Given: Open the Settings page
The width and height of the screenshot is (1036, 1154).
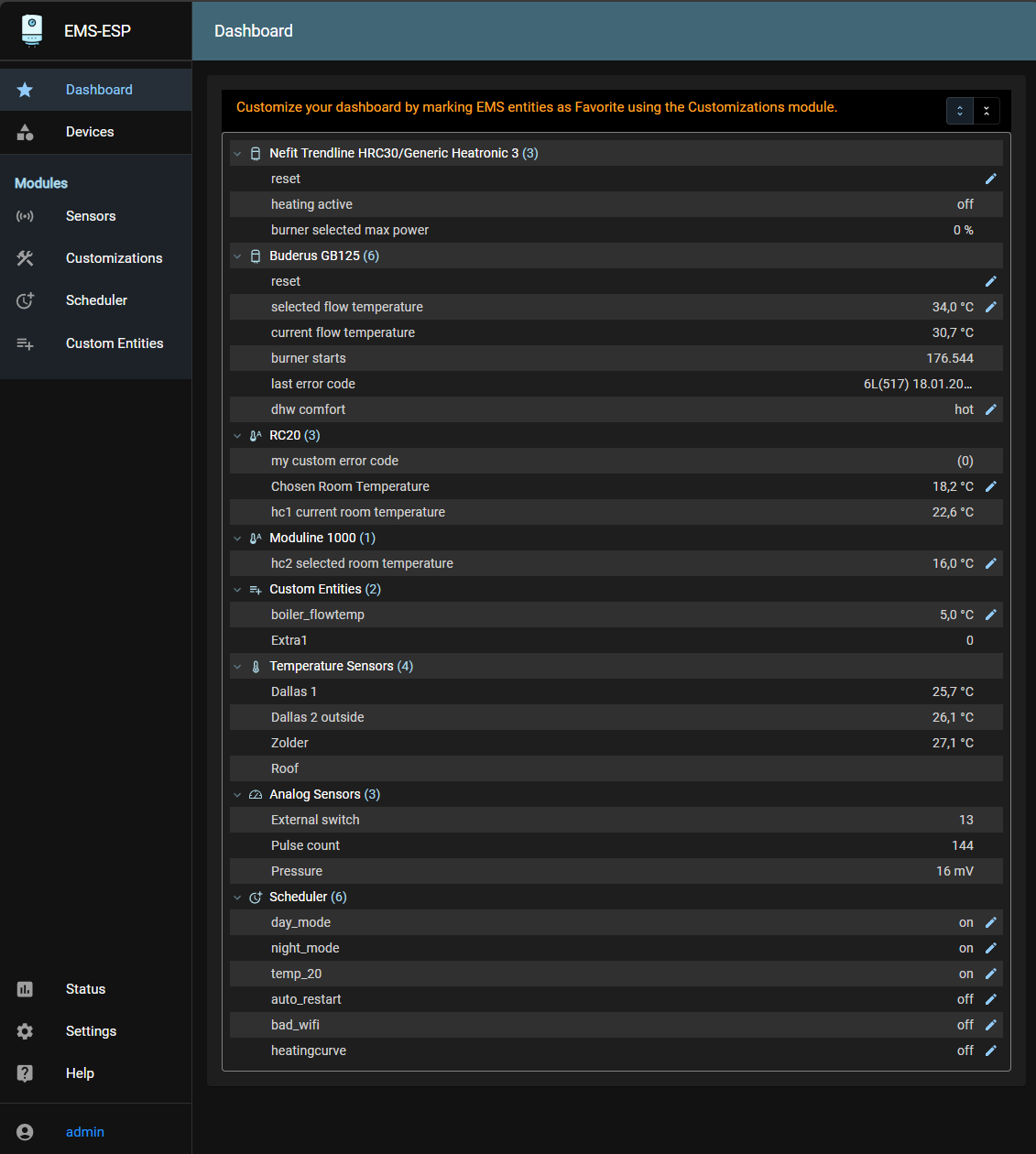Looking at the screenshot, I should pyautogui.click(x=91, y=1031).
